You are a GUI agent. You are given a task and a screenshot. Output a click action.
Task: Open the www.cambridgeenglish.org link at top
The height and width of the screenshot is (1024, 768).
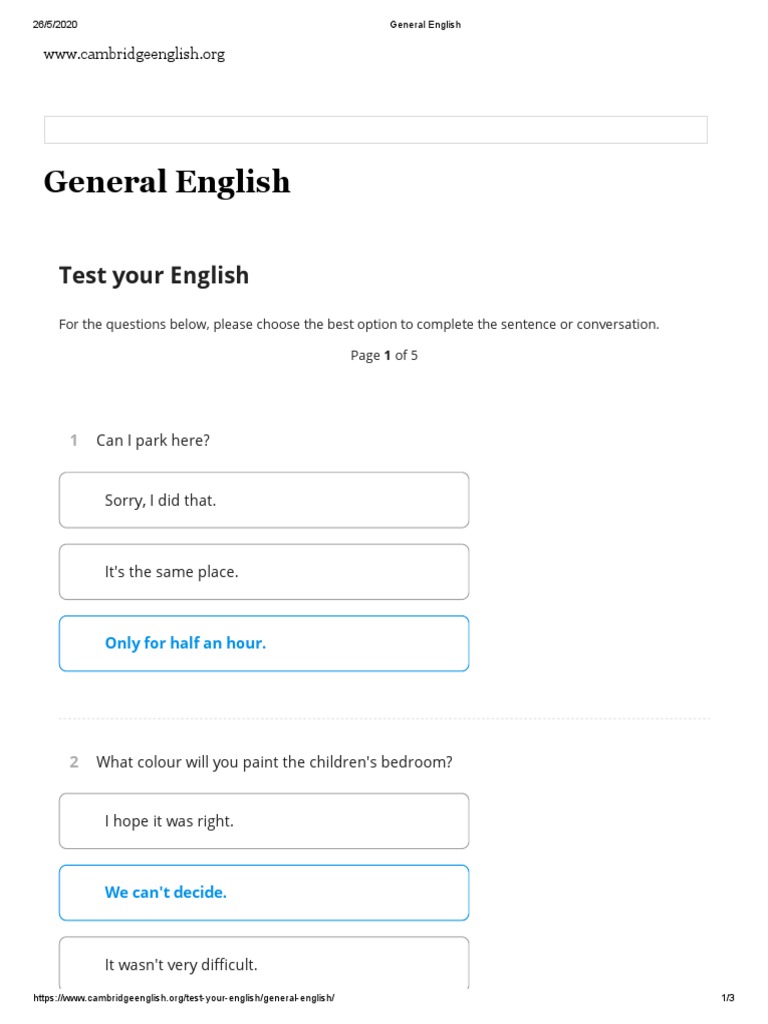tap(134, 54)
